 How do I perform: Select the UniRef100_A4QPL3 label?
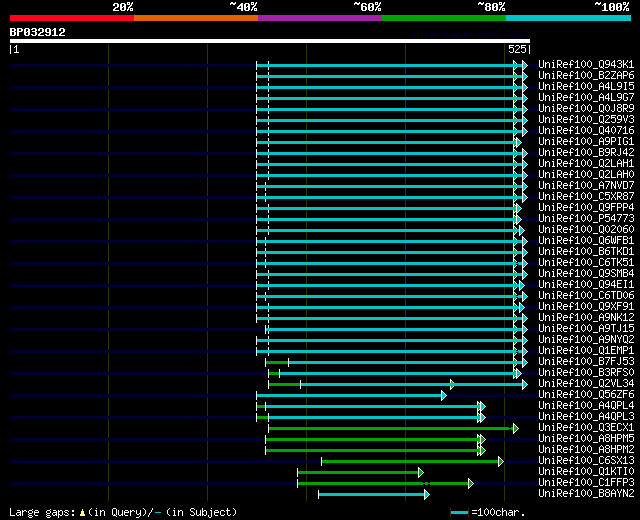click(586, 417)
